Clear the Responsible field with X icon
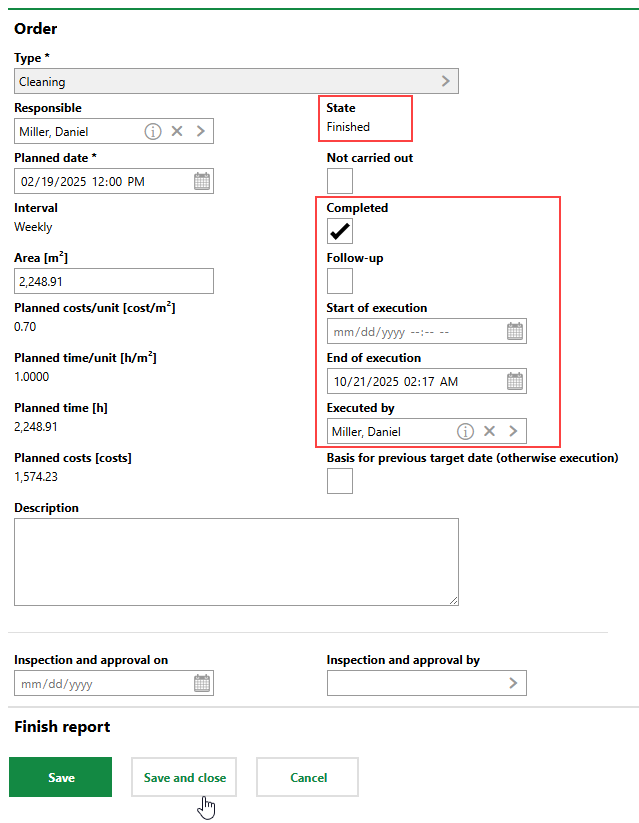The image size is (639, 823). [177, 131]
